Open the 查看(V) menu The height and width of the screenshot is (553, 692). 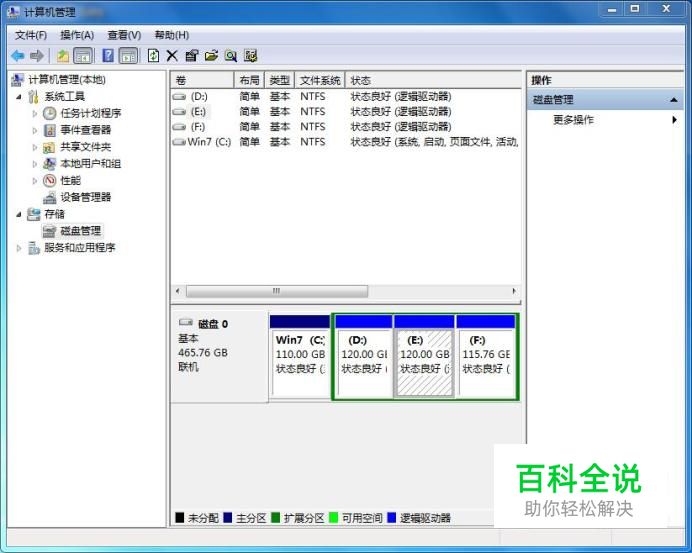[x=124, y=35]
